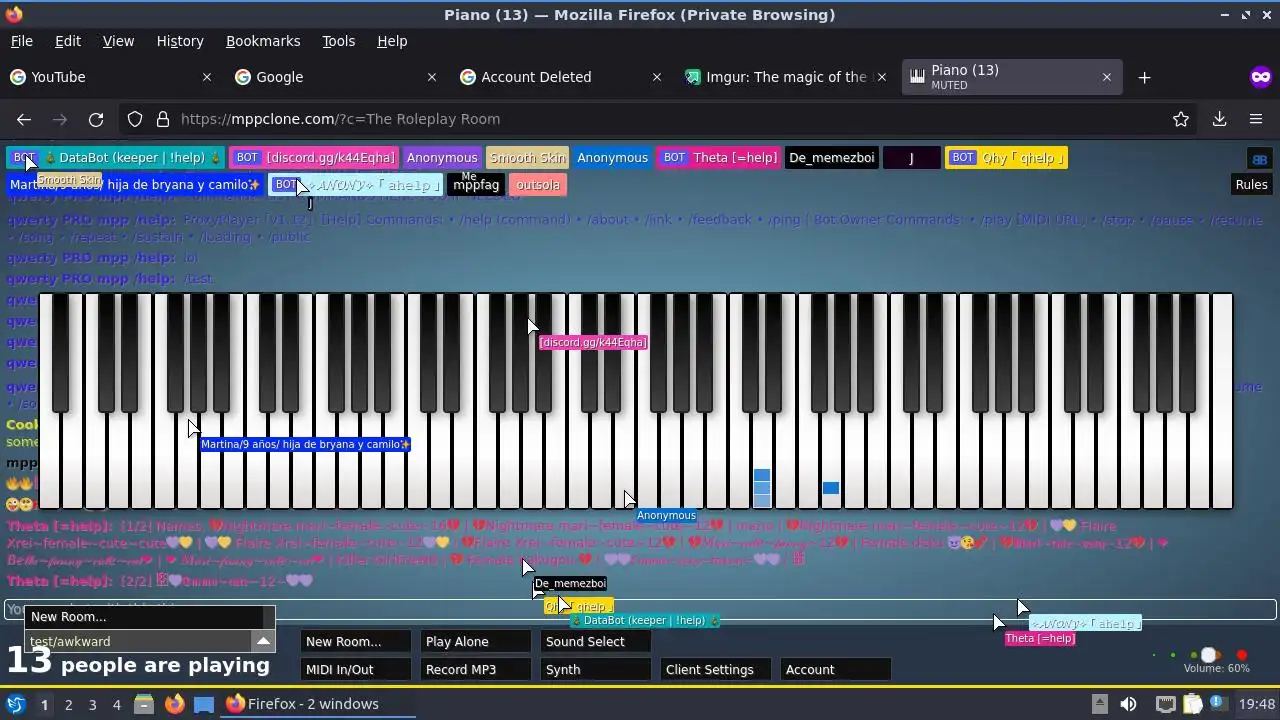Switch to workspace 3 in the pager
Image resolution: width=1280 pixels, height=720 pixels.
(x=92, y=704)
